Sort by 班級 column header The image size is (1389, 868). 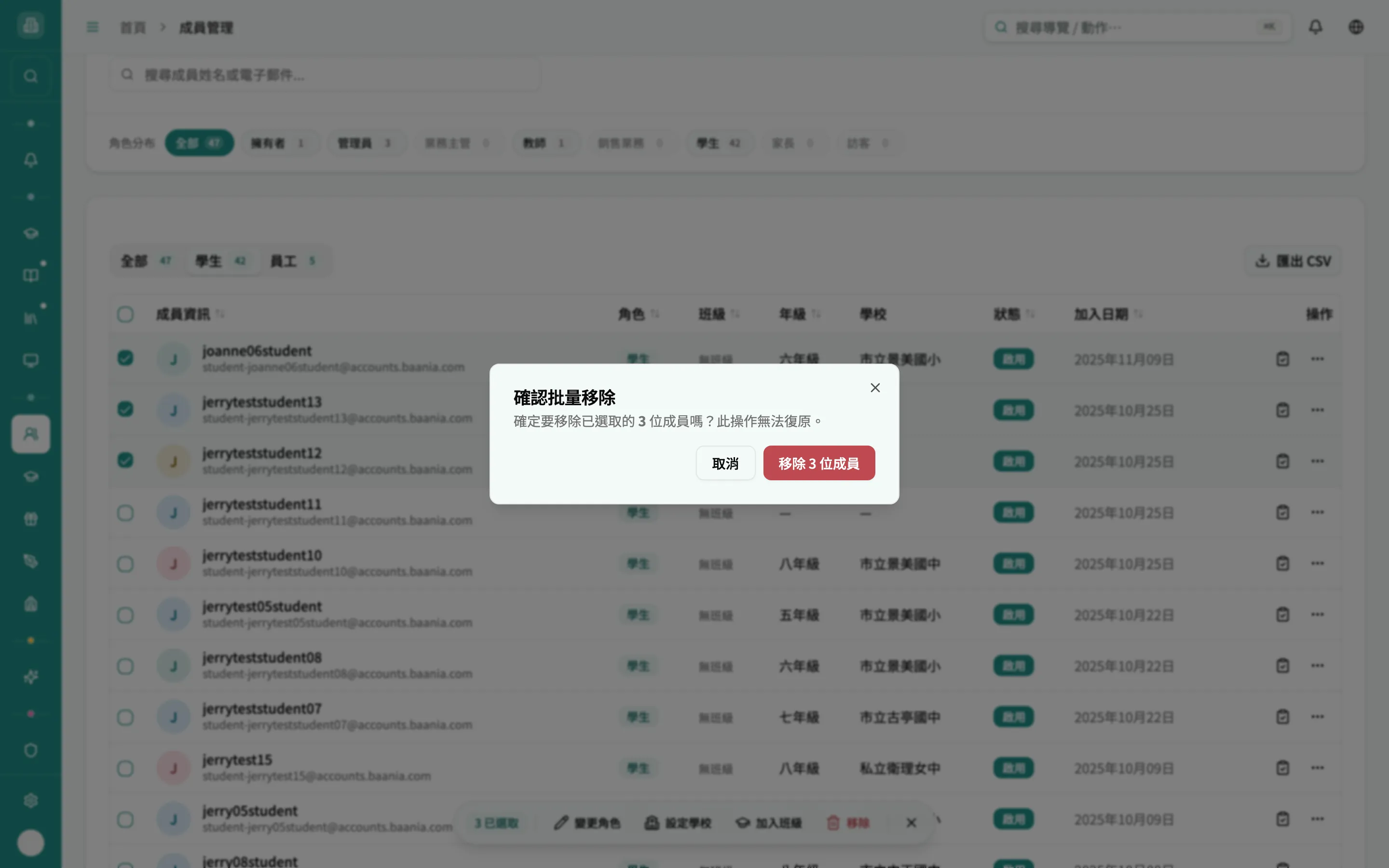tap(719, 314)
